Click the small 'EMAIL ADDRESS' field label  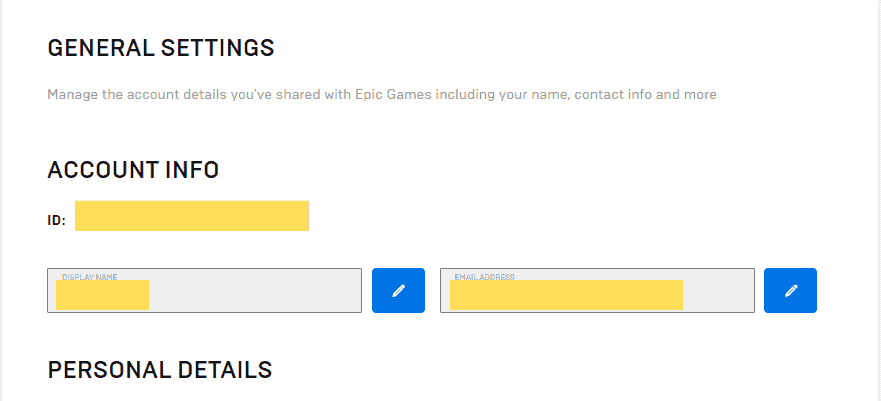click(x=485, y=277)
